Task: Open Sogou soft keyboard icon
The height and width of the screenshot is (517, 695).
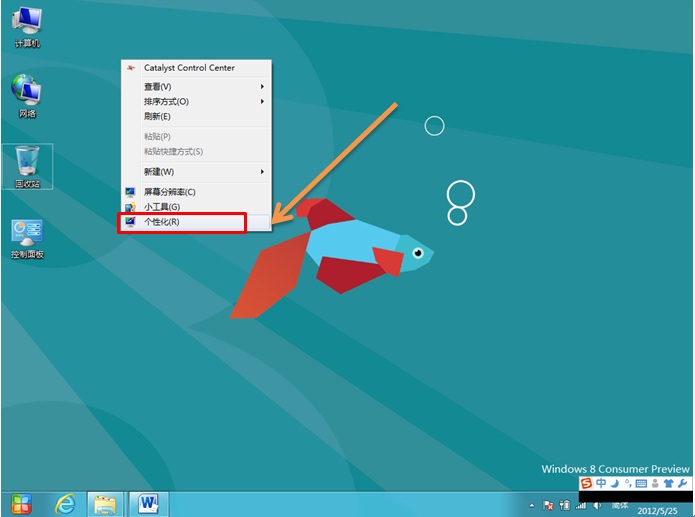Action: (x=641, y=484)
